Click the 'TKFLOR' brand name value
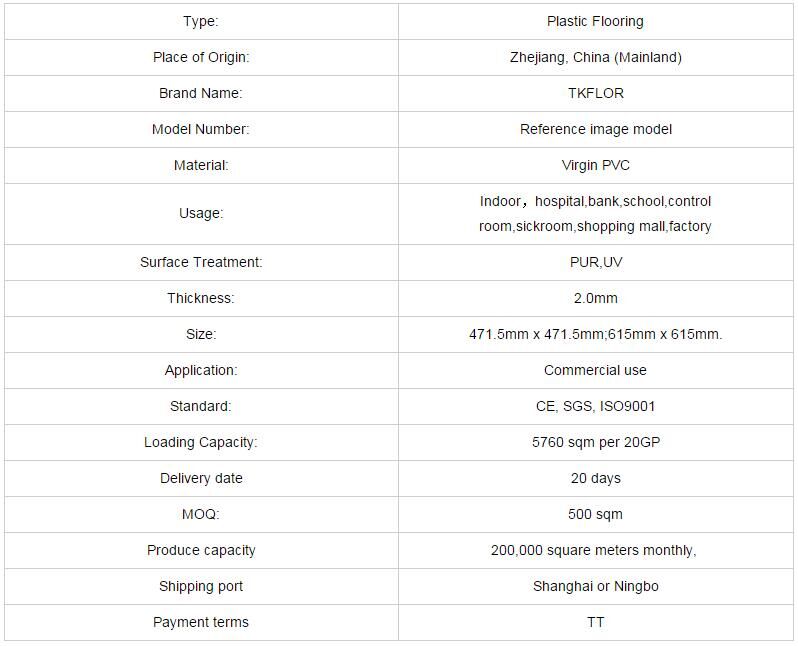 click(595, 93)
